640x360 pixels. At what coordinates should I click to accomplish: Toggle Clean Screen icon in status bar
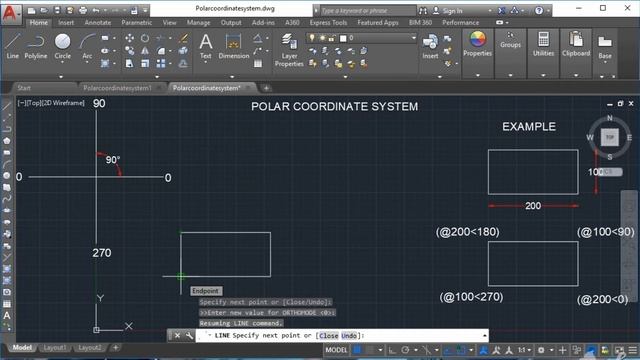click(619, 350)
